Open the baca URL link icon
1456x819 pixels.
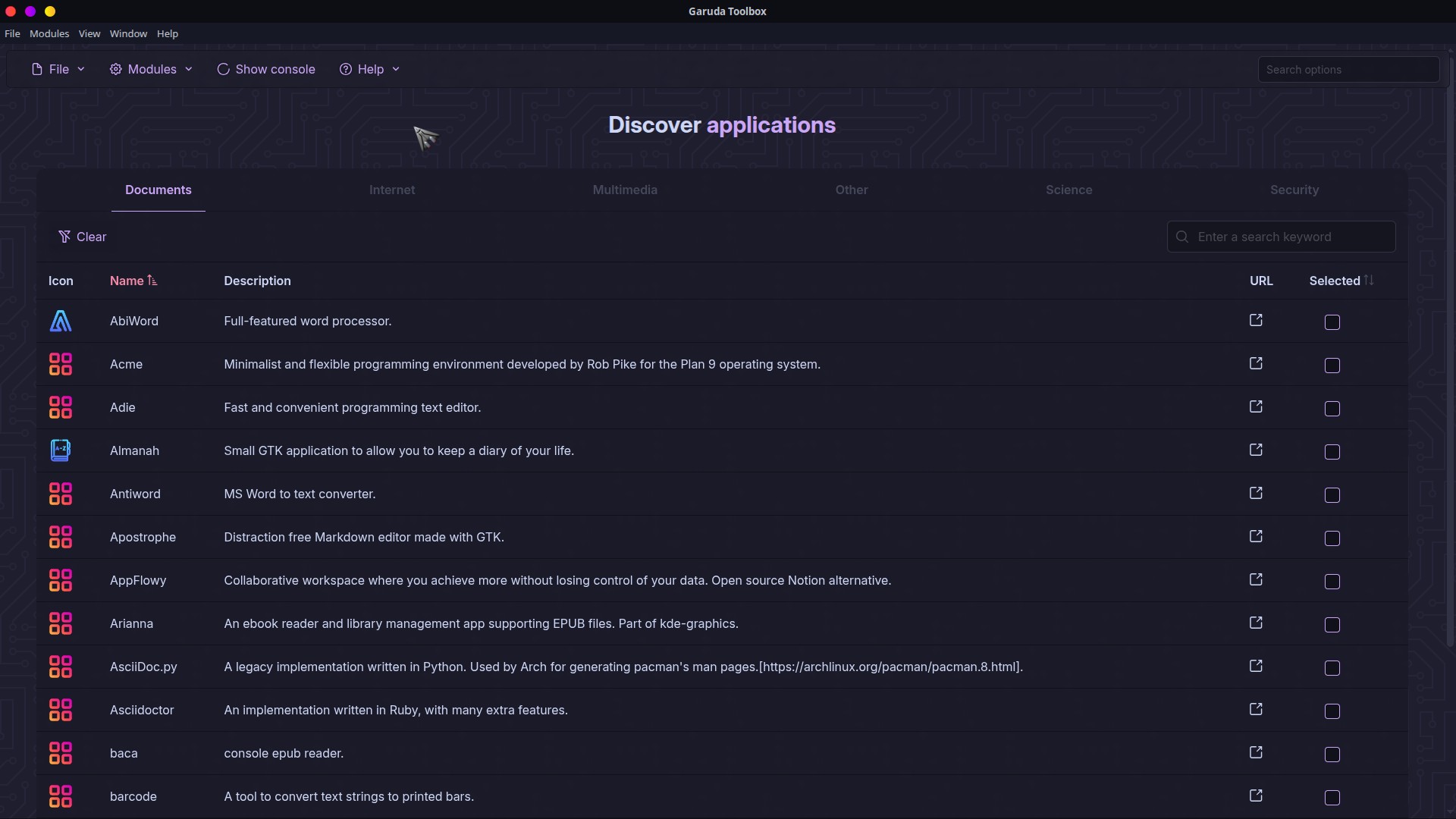(x=1256, y=752)
